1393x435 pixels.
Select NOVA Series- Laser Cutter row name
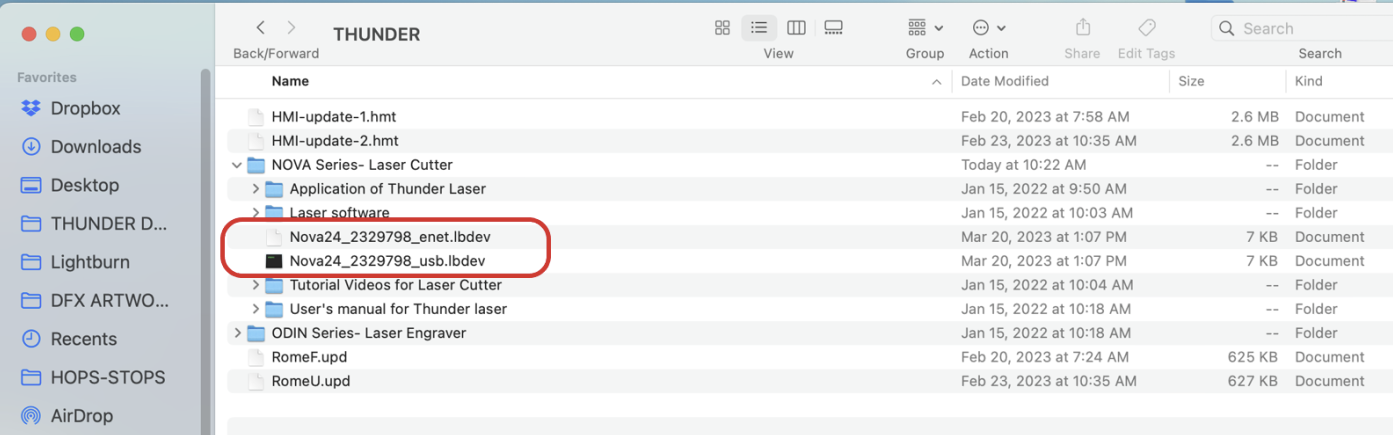click(362, 165)
